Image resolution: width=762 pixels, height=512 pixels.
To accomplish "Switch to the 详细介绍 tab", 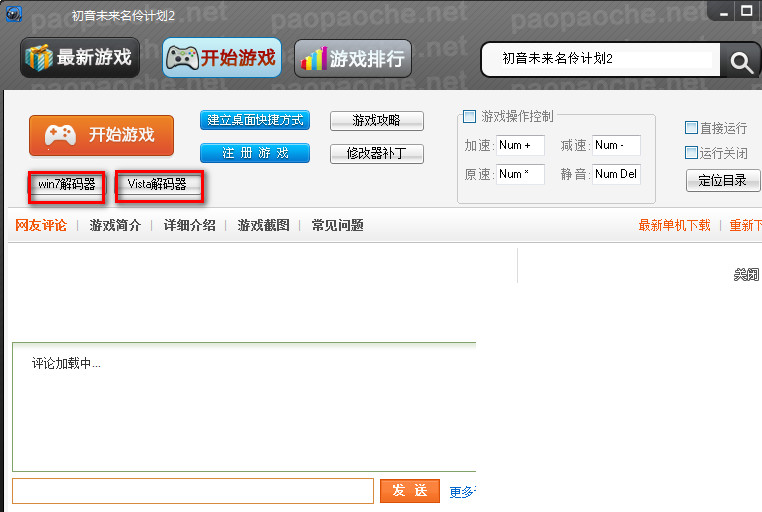I will [190, 225].
